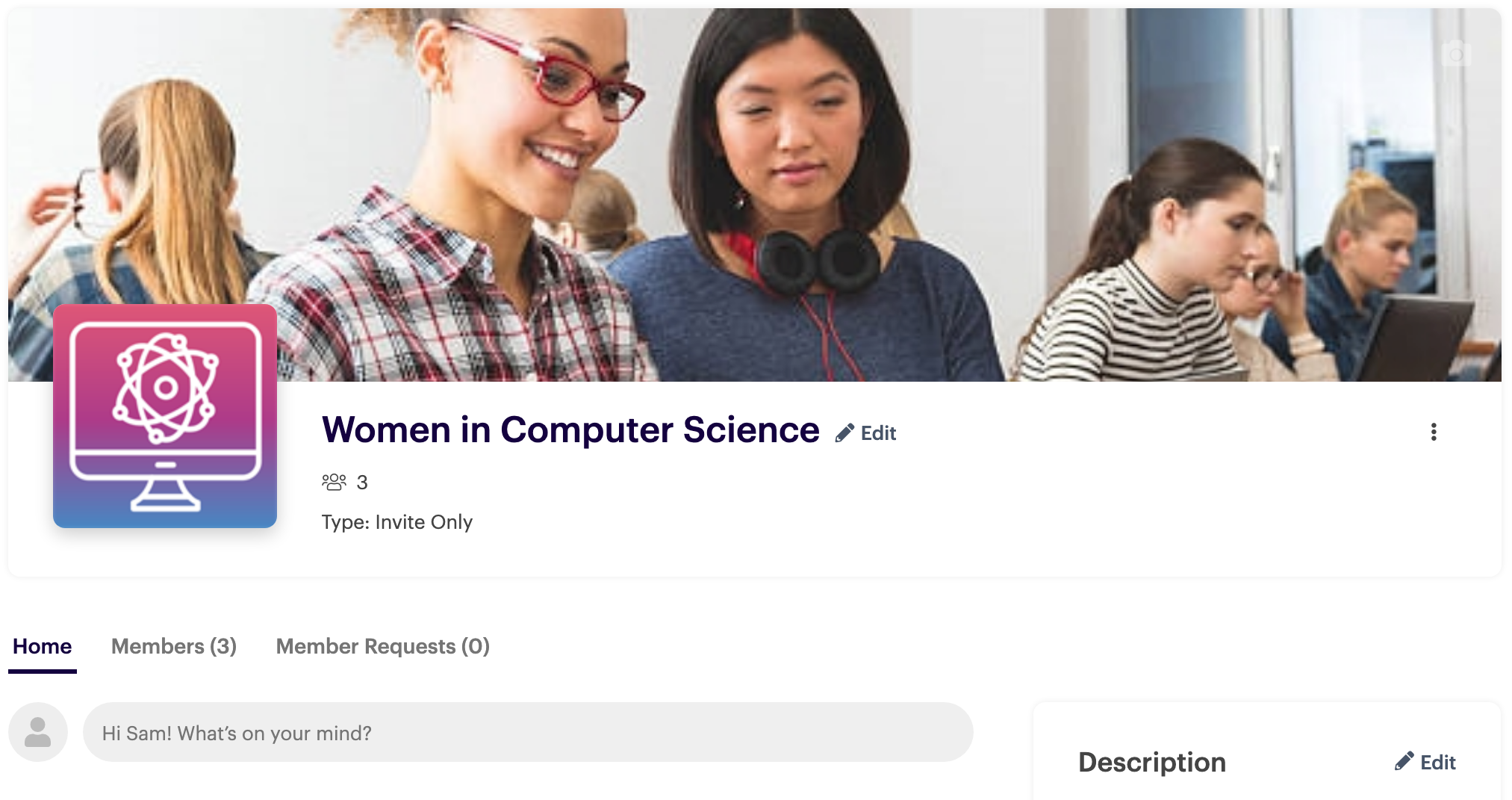Click the member count number 3
The image size is (1512, 800).
pyautogui.click(x=362, y=483)
